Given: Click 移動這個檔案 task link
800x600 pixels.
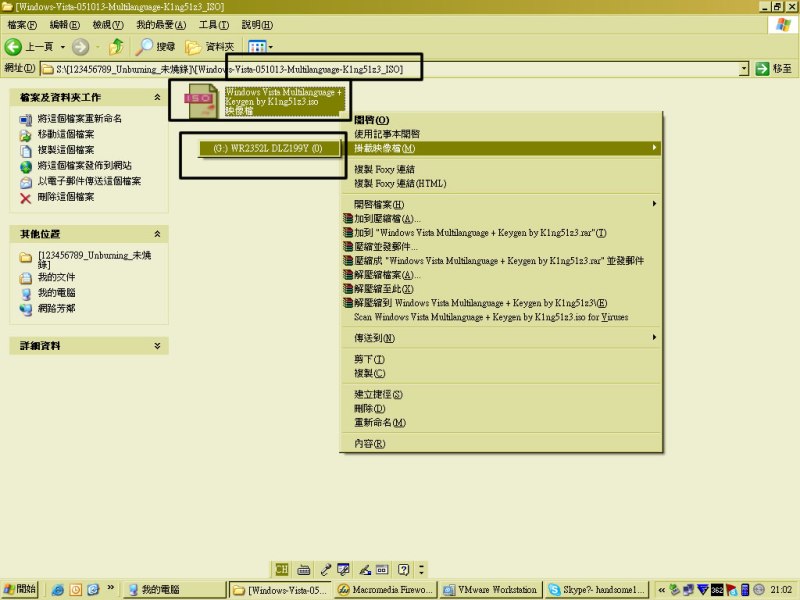Looking at the screenshot, I should point(66,134).
